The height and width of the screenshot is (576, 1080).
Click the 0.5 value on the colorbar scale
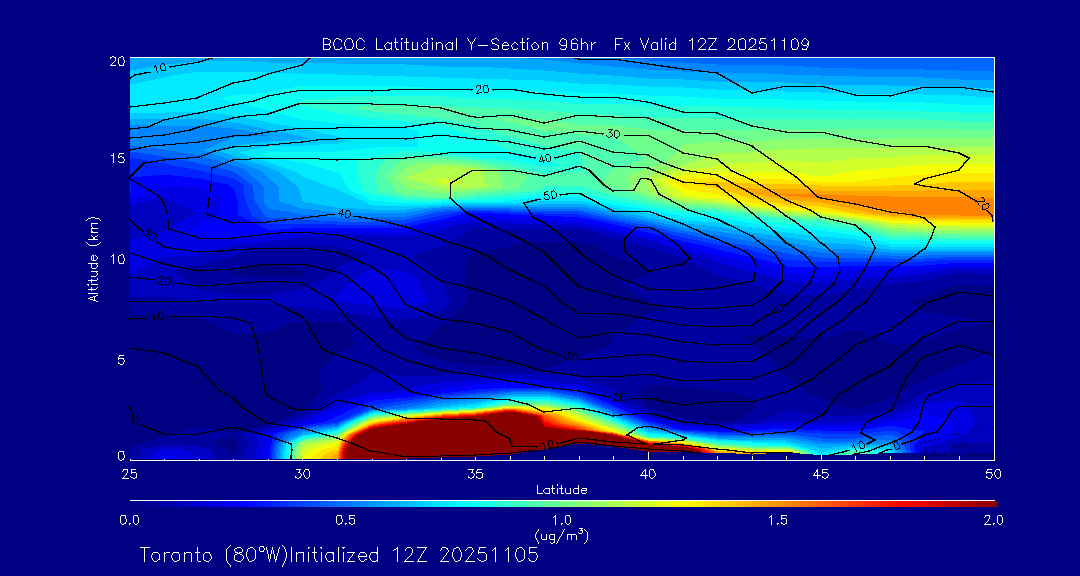[x=345, y=520]
